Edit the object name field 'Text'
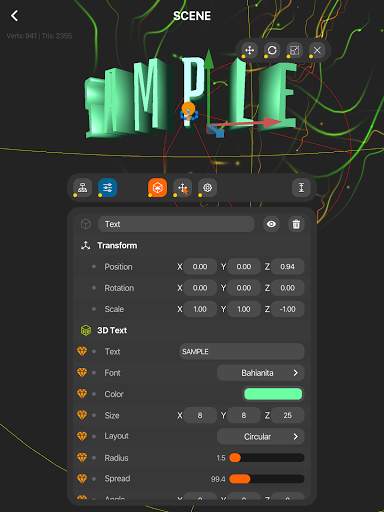The image size is (384, 512). [x=176, y=224]
